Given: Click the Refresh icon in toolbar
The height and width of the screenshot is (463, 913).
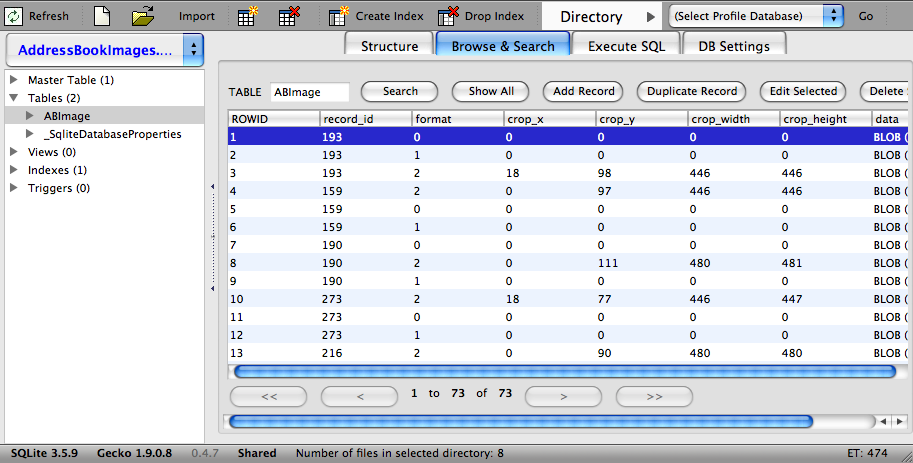Looking at the screenshot, I should pyautogui.click(x=14, y=16).
